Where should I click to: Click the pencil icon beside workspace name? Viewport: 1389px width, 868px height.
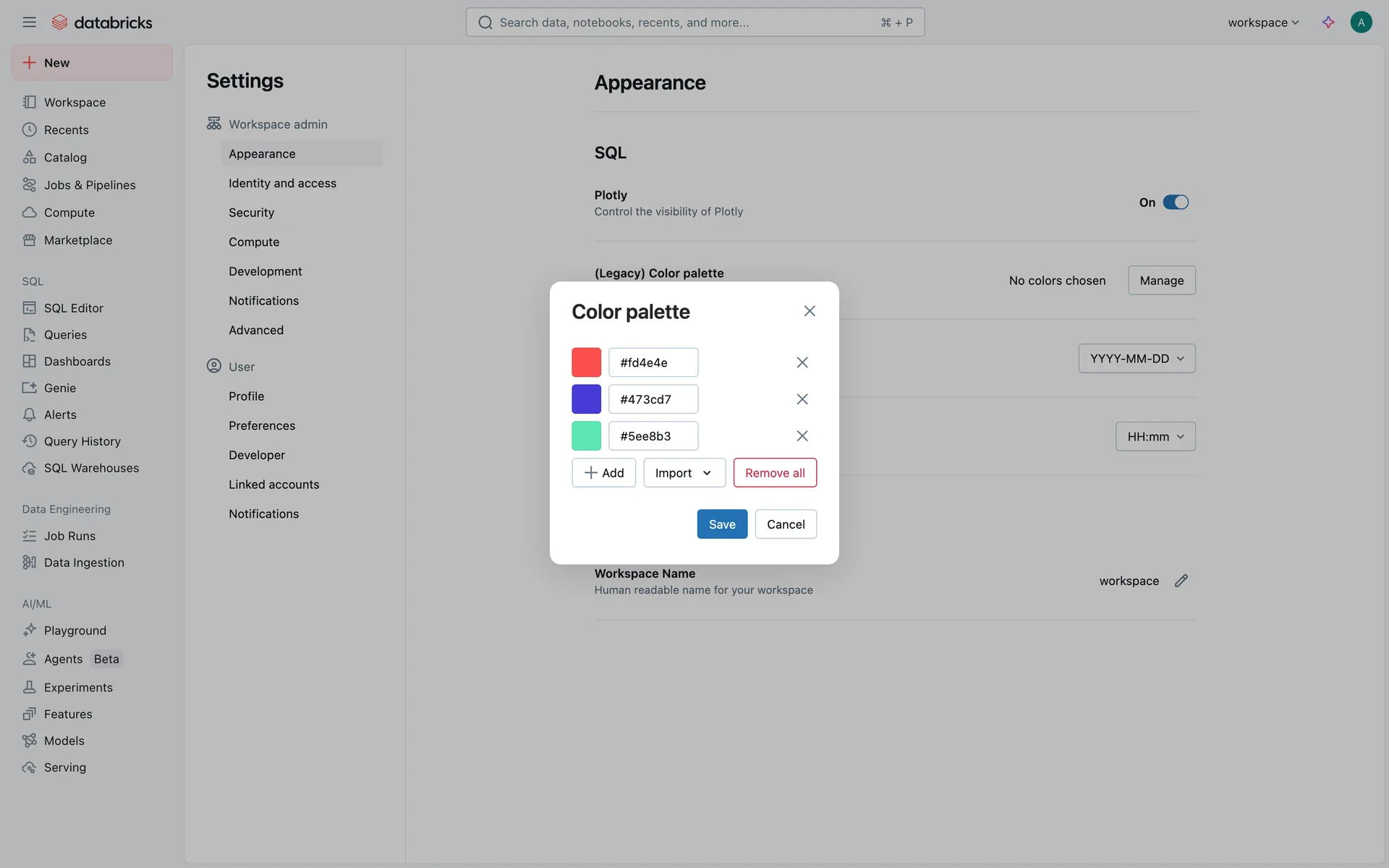pyautogui.click(x=1181, y=581)
